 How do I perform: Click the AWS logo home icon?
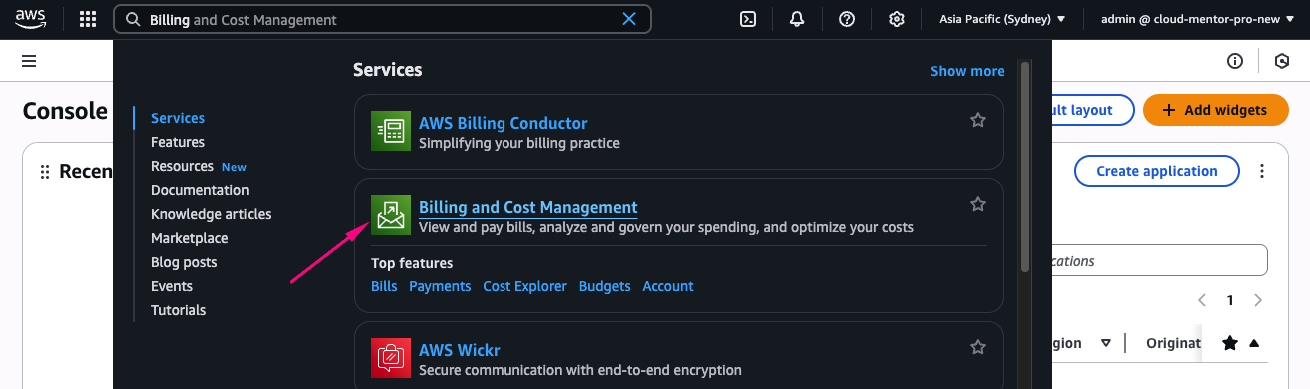point(31,19)
